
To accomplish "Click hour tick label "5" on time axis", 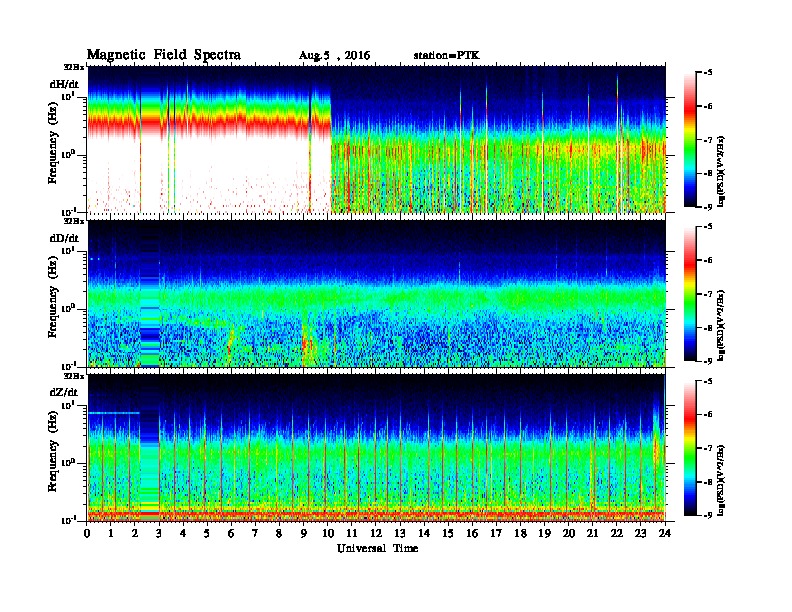I will (x=207, y=534).
